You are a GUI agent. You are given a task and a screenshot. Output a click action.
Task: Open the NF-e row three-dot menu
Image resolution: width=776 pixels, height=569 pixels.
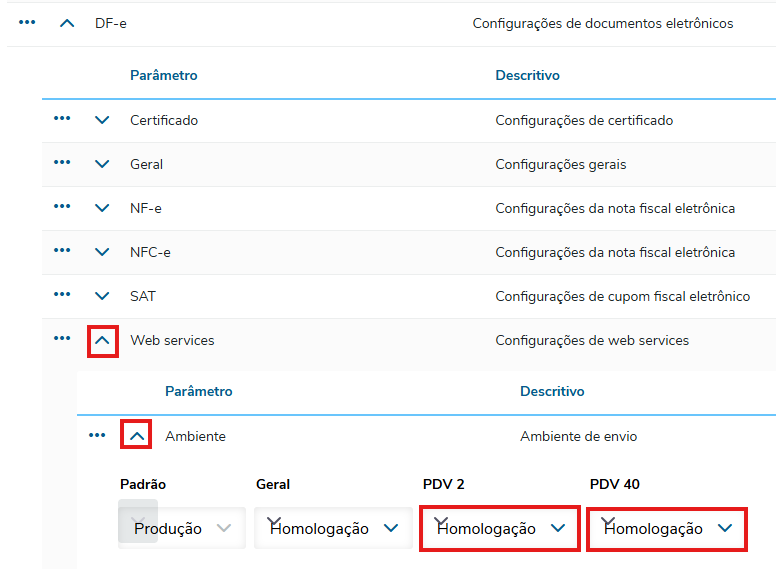pyautogui.click(x=62, y=207)
